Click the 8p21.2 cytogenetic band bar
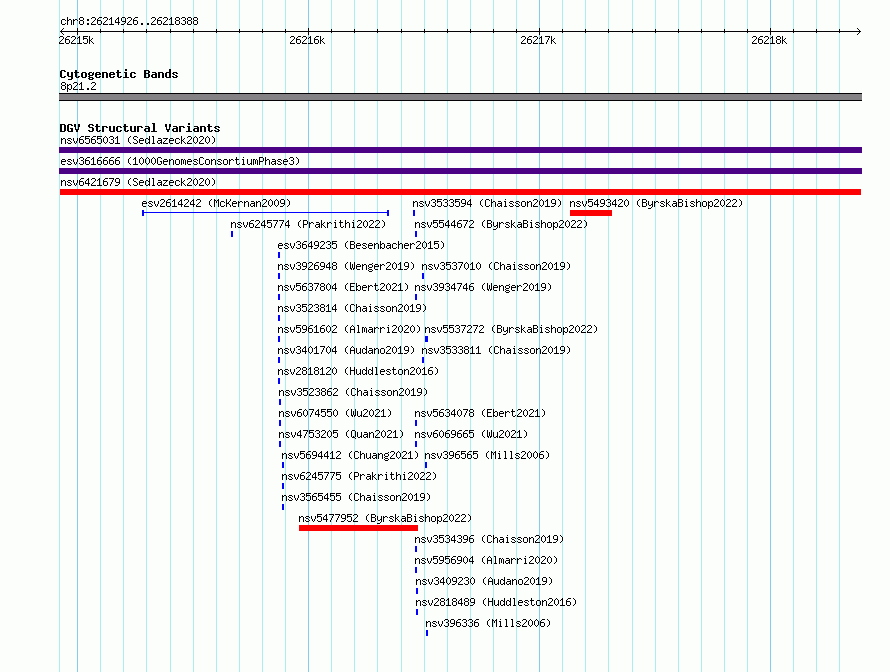Viewport: 890px width, 672px height. click(x=460, y=97)
